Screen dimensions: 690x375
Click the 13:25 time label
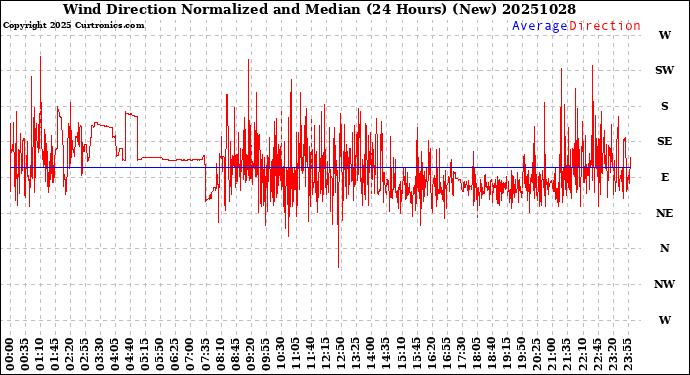click(x=355, y=353)
